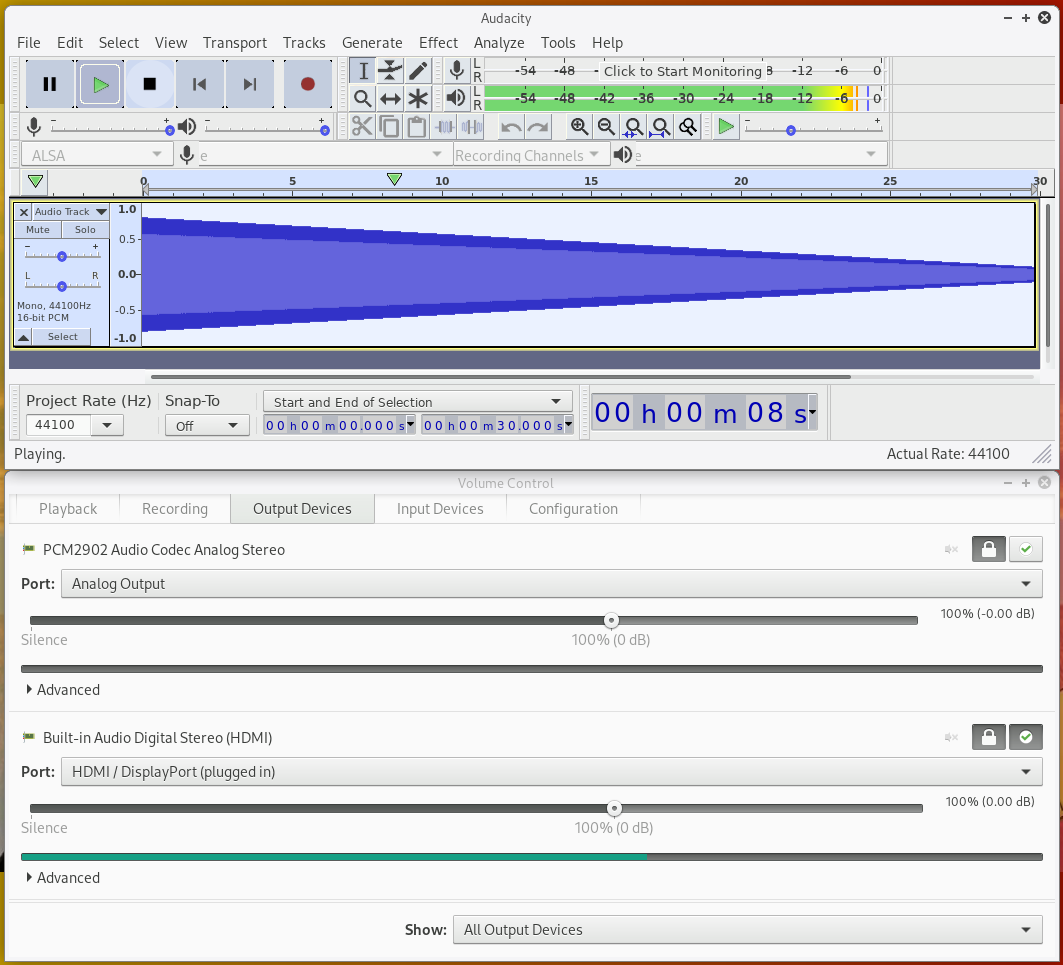Stop playback with the Stop button
This screenshot has width=1063, height=965.
(x=150, y=84)
